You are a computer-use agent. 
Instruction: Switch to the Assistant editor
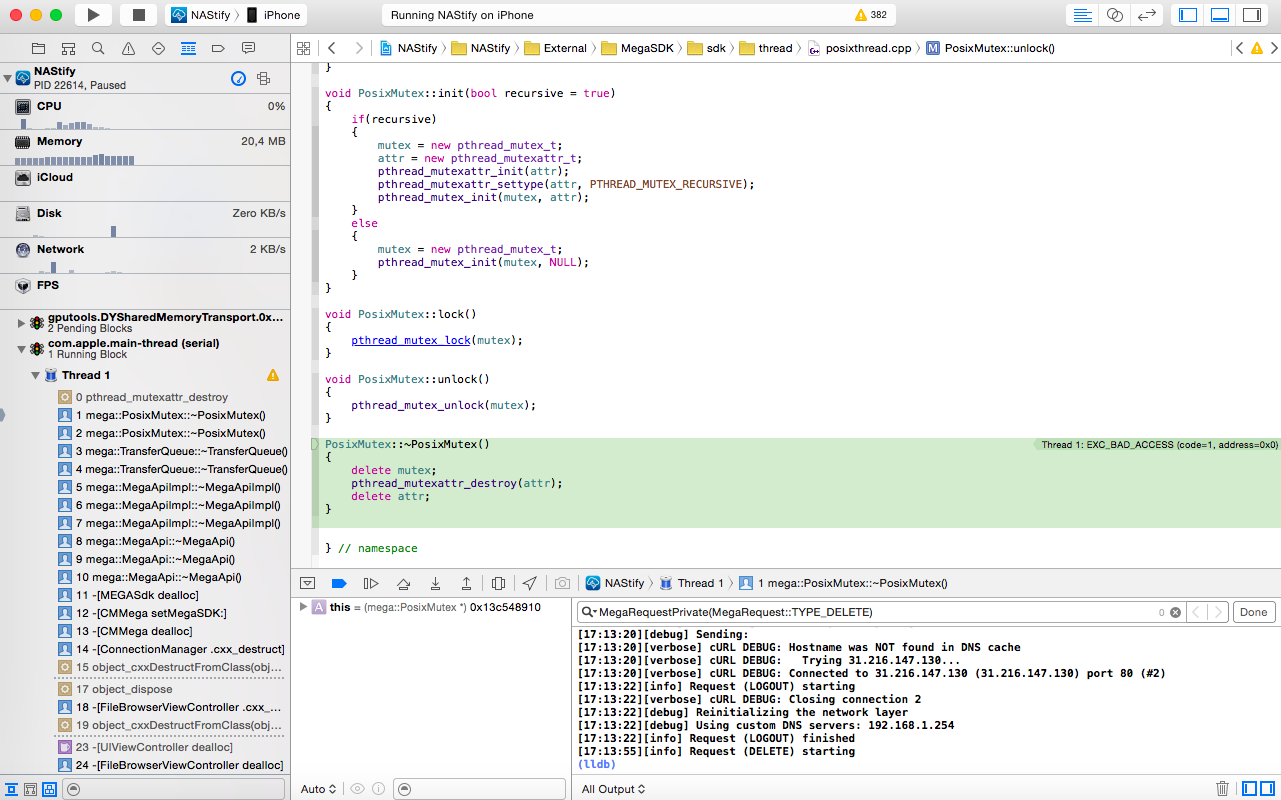[x=1114, y=15]
